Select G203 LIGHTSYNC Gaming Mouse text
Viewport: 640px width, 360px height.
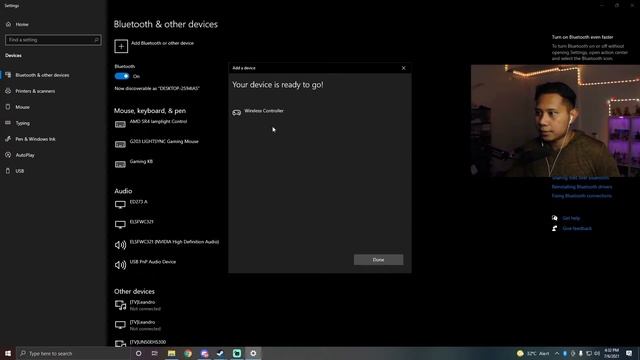(x=164, y=141)
